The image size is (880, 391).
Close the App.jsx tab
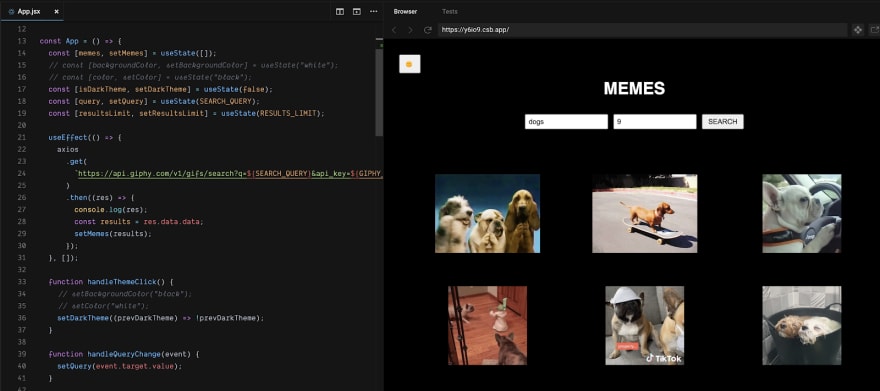click(57, 11)
